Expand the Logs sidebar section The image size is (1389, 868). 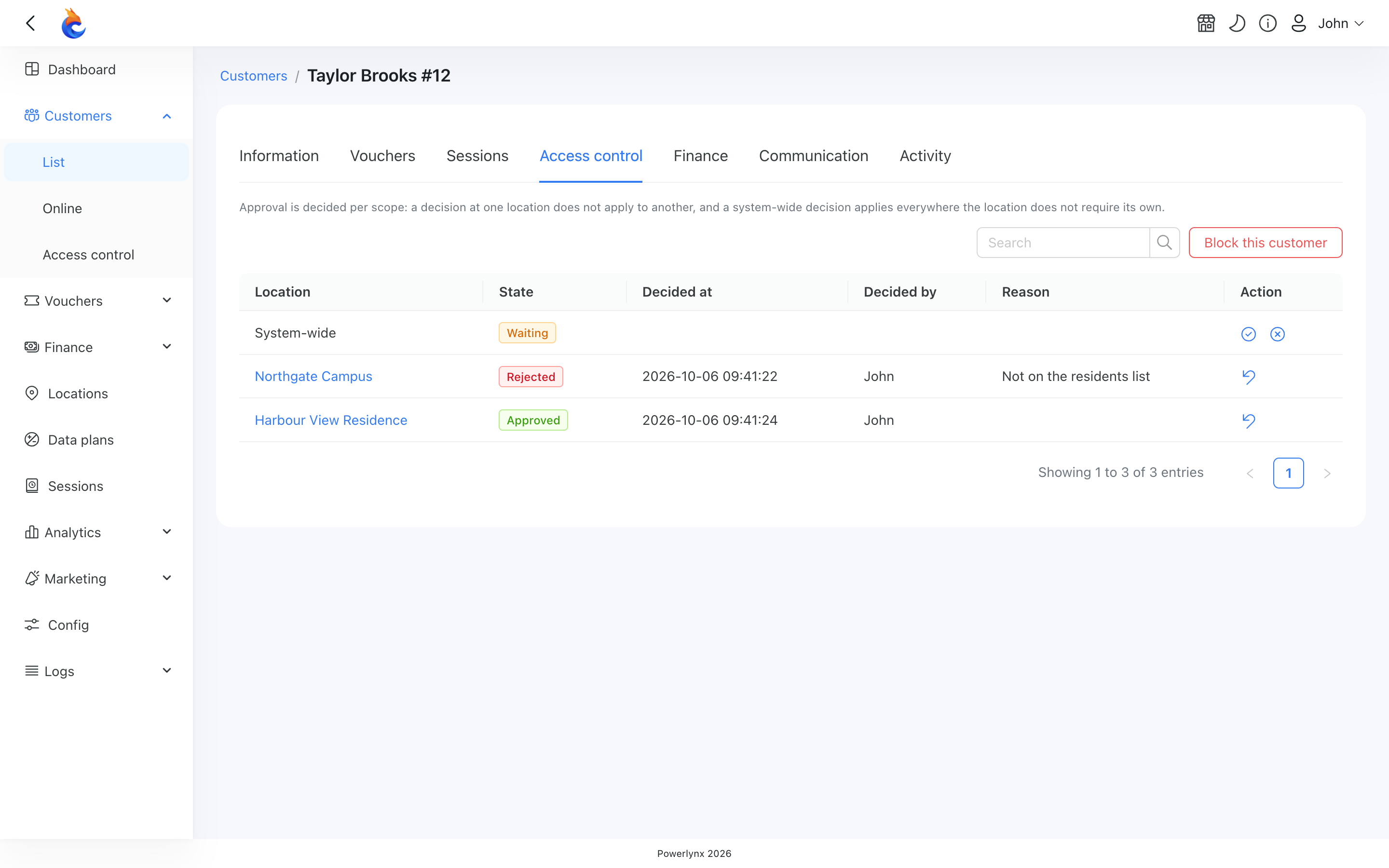(x=96, y=671)
